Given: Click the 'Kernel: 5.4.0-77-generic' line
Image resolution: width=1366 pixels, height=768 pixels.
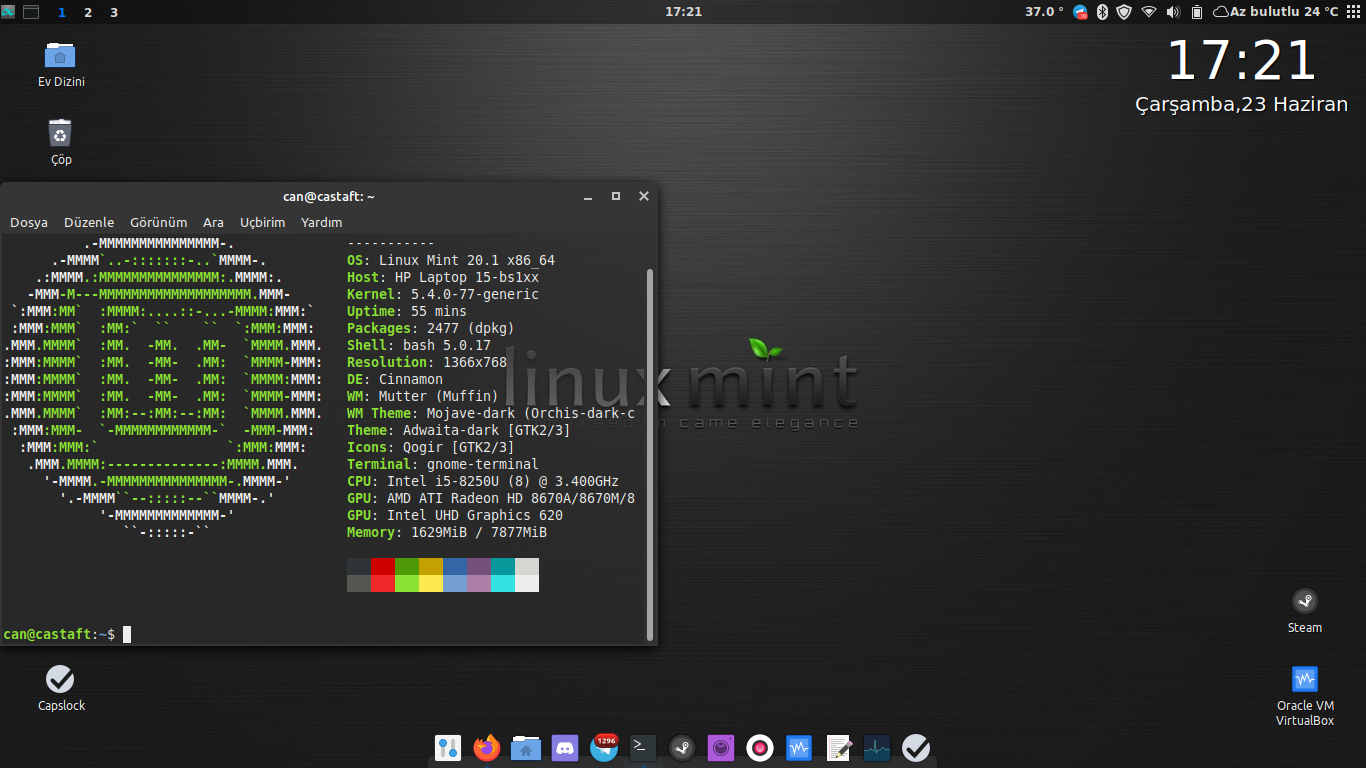Looking at the screenshot, I should 443,294.
